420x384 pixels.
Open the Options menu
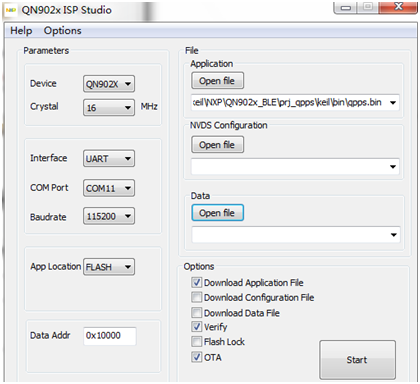pos(63,31)
